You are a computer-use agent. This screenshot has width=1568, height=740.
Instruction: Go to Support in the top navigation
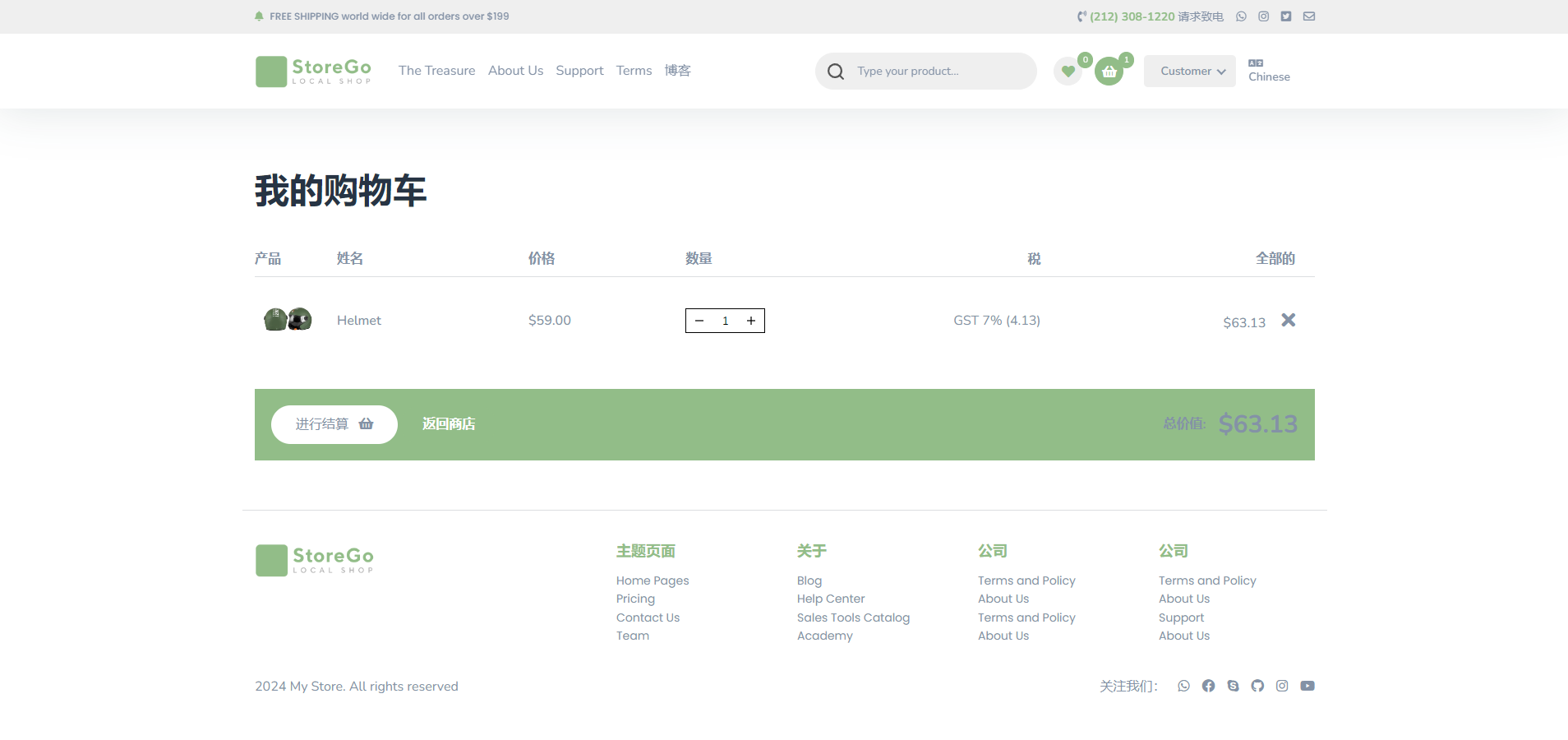(579, 71)
